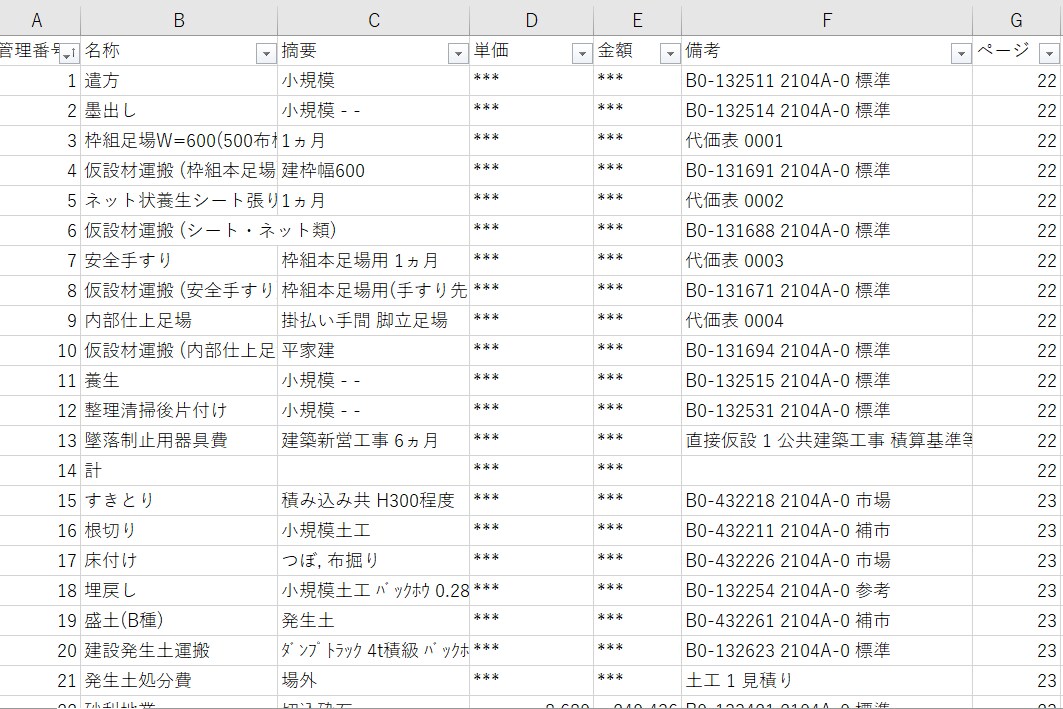This screenshot has height=709, width=1063.
Task: Click the 代価表 0001 remark cell
Action: point(827,140)
